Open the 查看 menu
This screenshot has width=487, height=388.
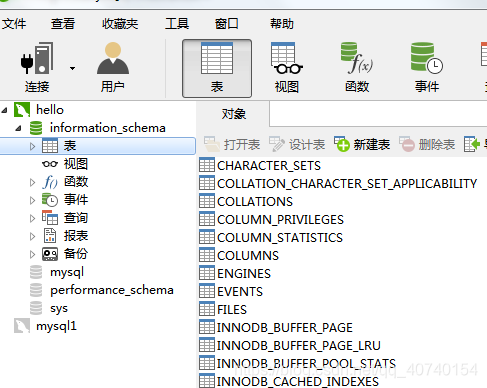pos(63,24)
